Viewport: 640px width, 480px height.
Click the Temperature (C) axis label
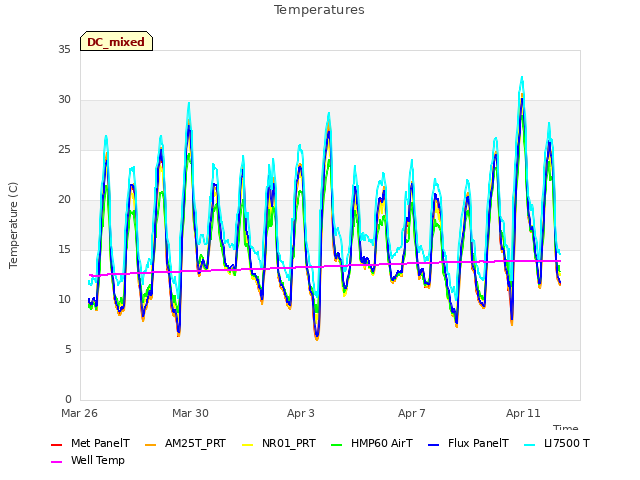pos(13,225)
